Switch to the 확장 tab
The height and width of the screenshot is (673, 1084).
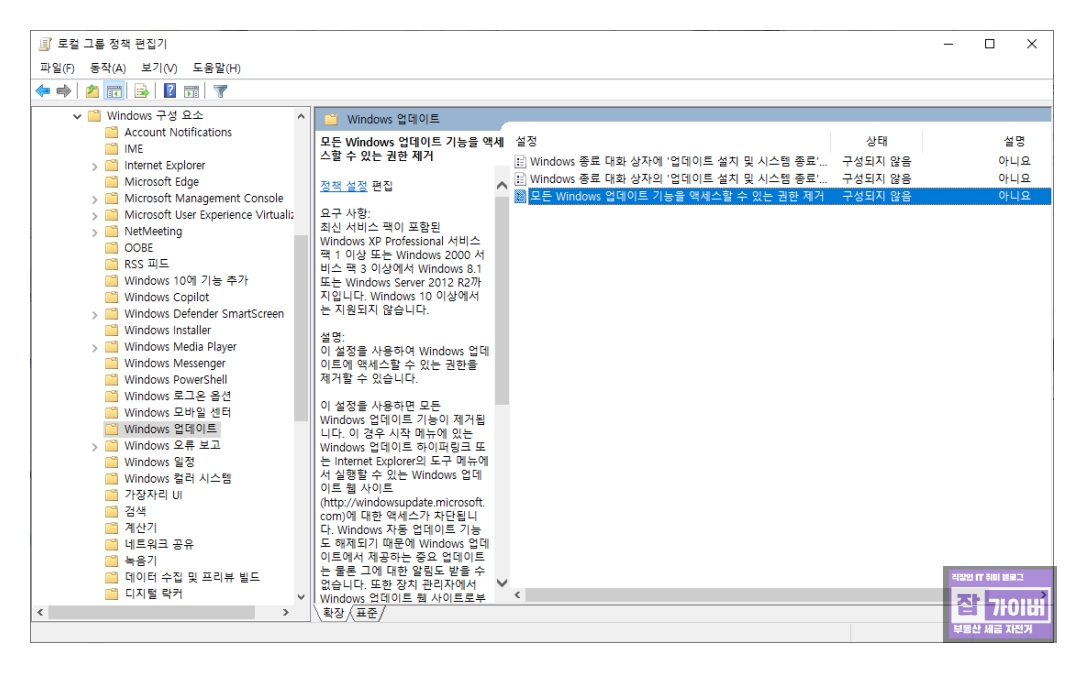tap(333, 613)
